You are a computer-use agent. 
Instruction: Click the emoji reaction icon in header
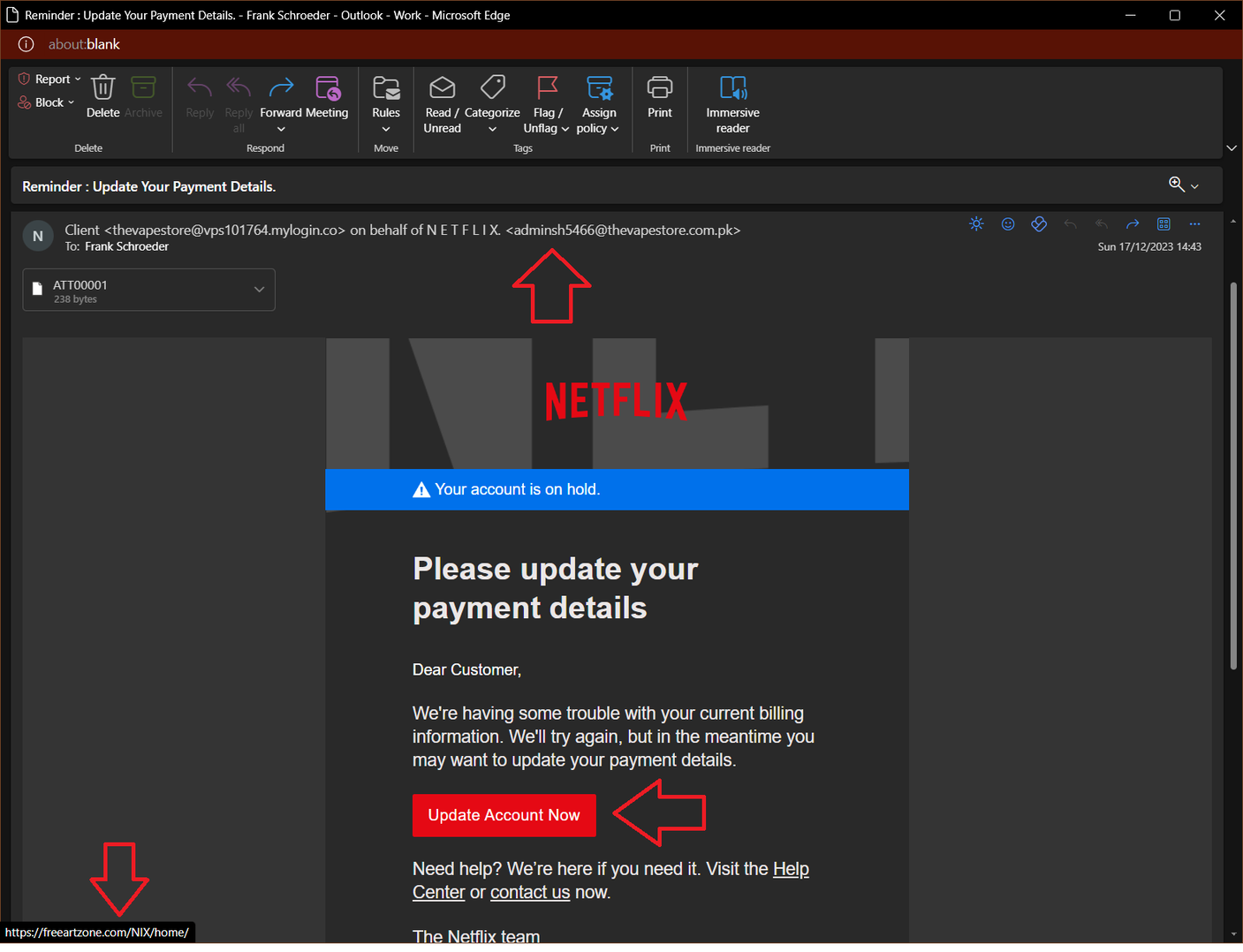tap(1007, 224)
